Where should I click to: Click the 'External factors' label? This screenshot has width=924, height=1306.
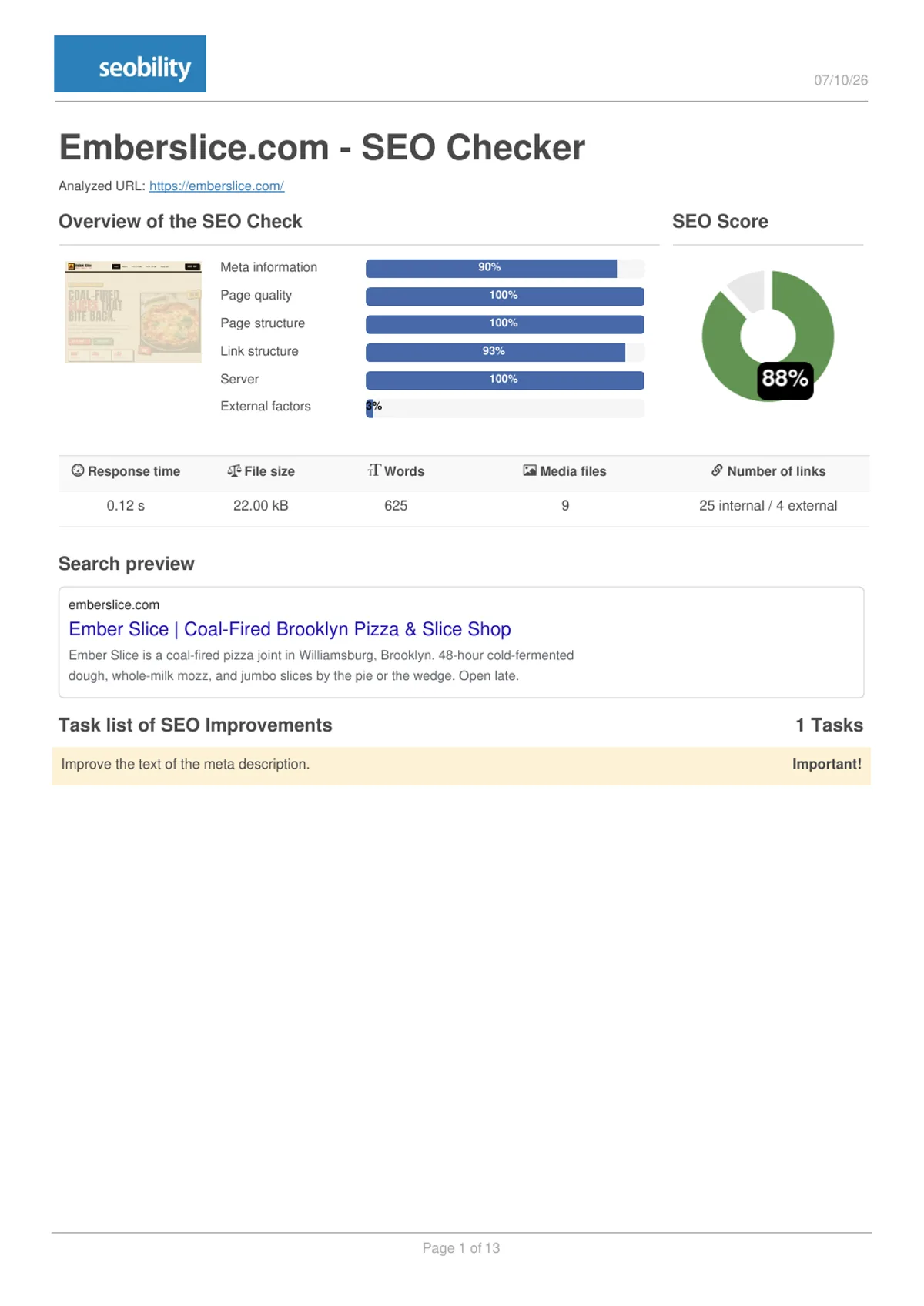[x=266, y=407]
